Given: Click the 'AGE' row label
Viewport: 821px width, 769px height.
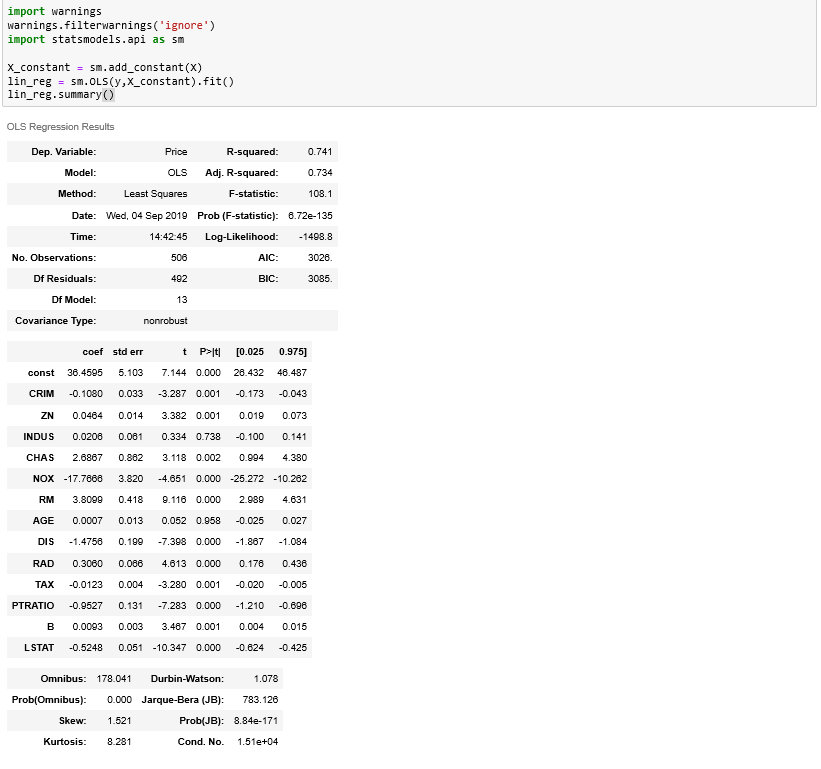Looking at the screenshot, I should pyautogui.click(x=43, y=520).
